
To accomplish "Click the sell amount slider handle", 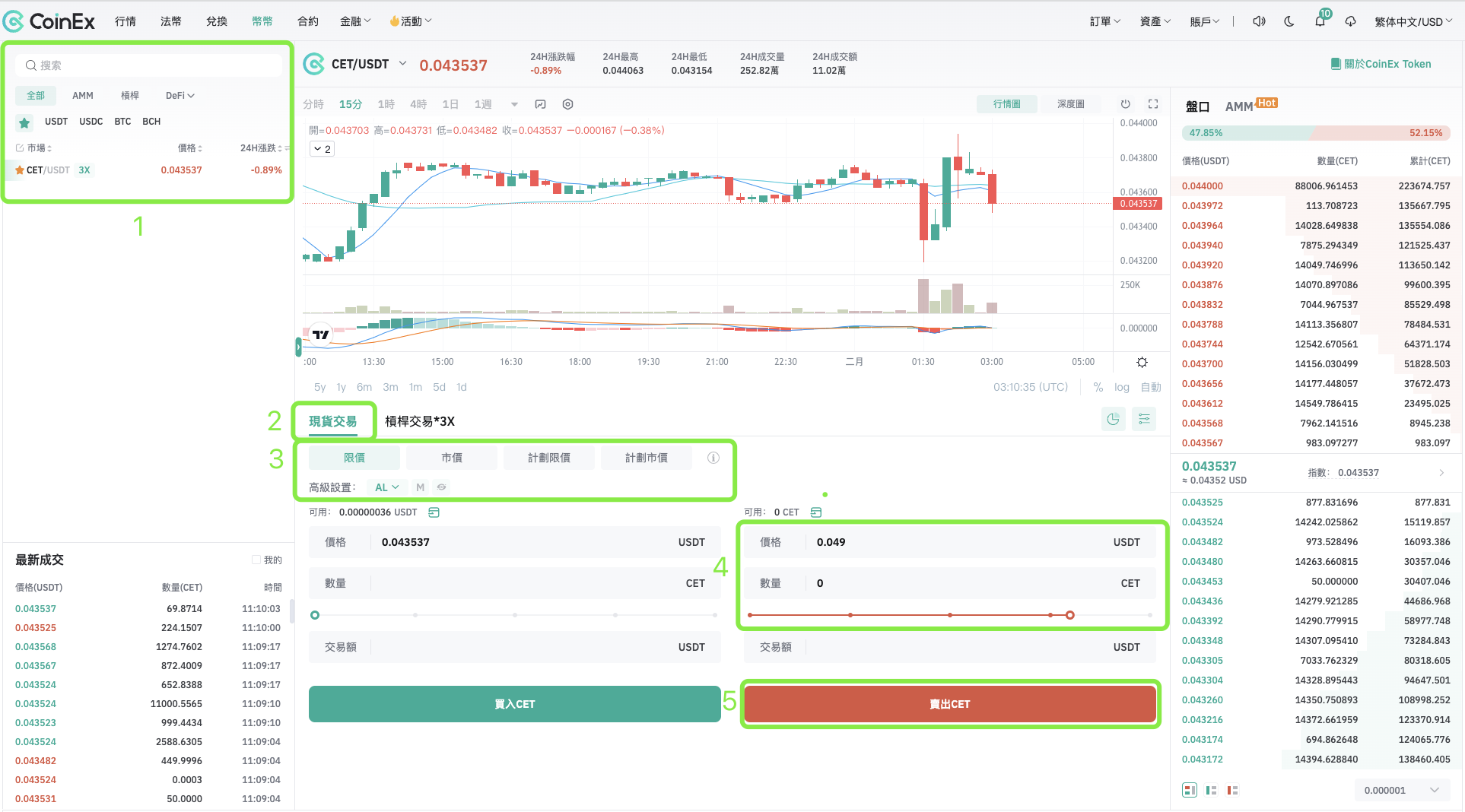I will click(1069, 615).
